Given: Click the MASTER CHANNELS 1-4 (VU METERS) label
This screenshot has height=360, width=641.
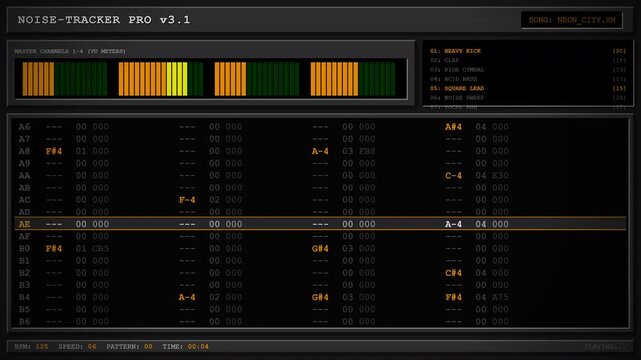Looking at the screenshot, I should [70, 51].
